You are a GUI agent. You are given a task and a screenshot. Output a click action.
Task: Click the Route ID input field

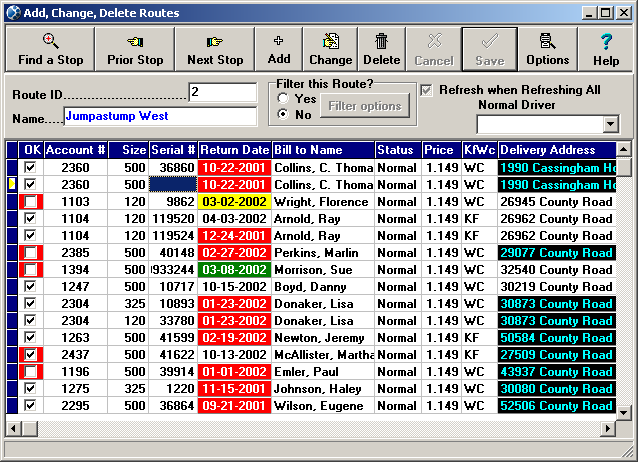click(x=222, y=92)
